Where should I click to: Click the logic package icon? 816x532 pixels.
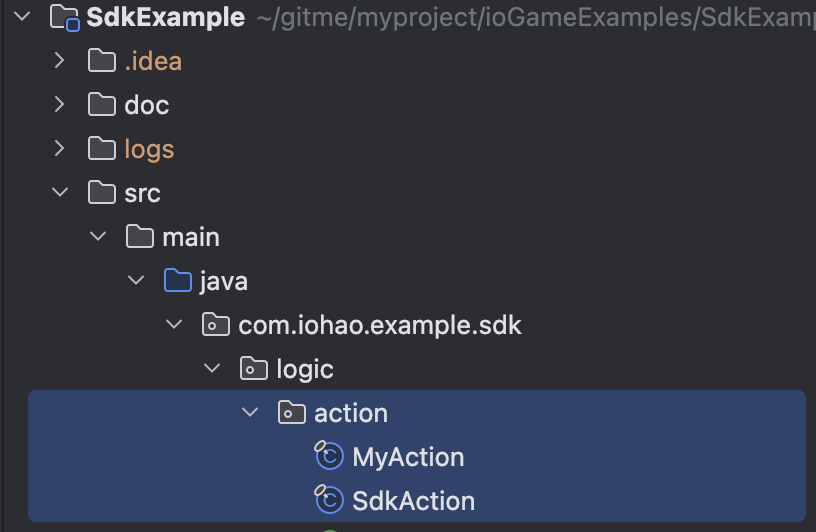254,369
